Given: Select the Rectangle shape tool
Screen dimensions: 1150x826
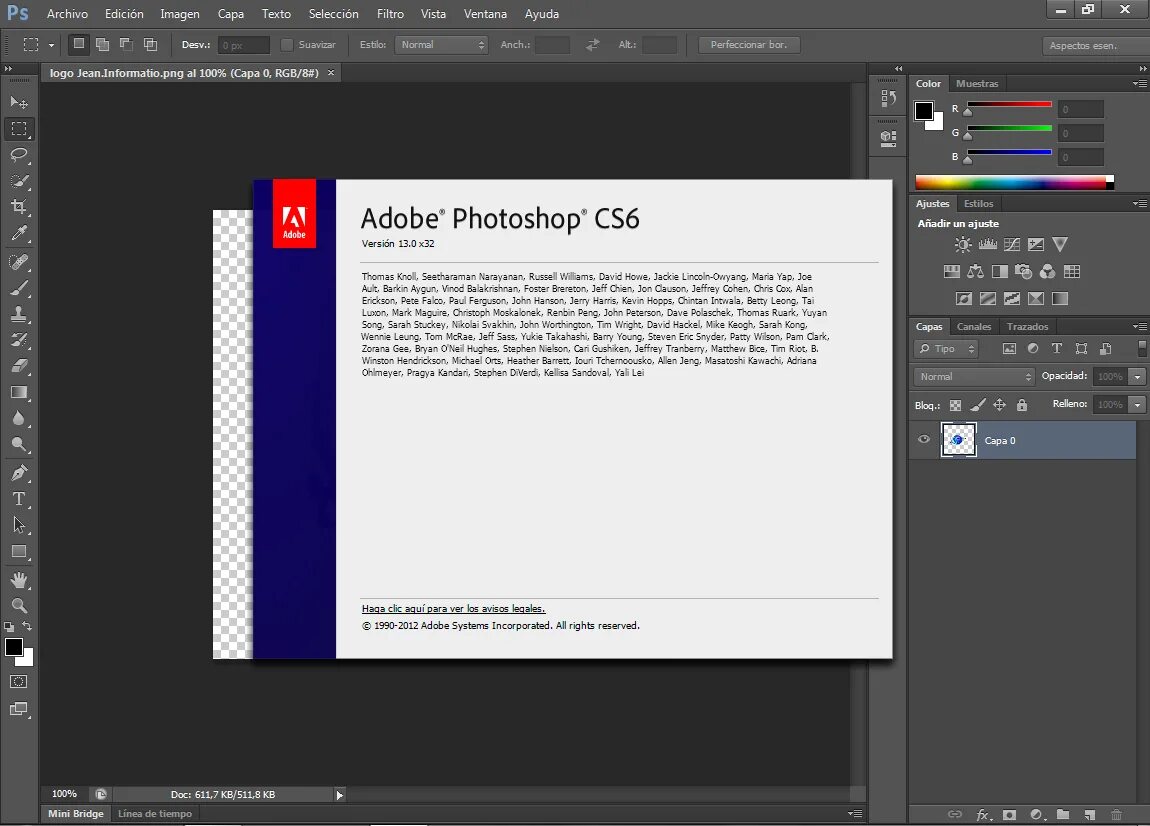Looking at the screenshot, I should click(19, 552).
